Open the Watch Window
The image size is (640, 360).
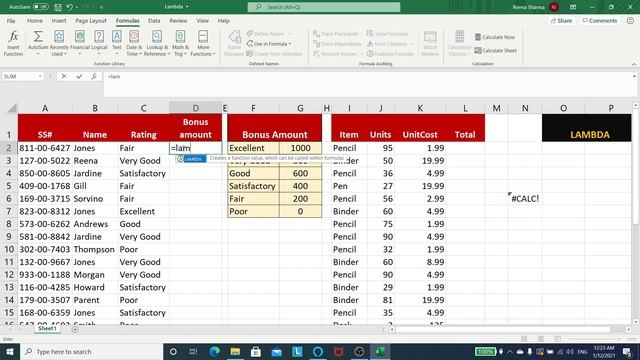coord(430,43)
